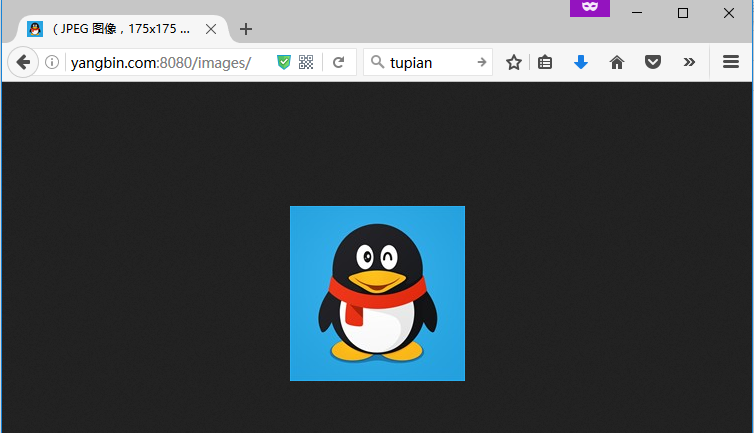
Task: Minimize the browser window
Action: pos(637,13)
